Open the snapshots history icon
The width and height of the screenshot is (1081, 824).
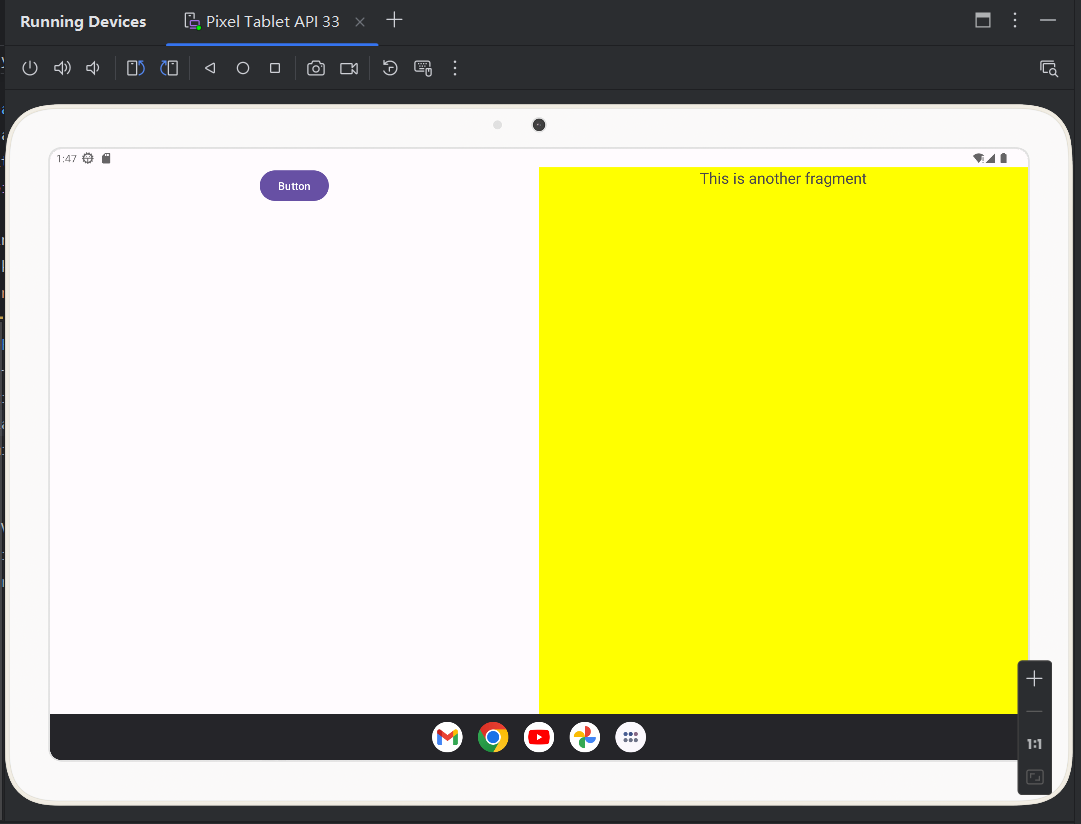pos(390,68)
